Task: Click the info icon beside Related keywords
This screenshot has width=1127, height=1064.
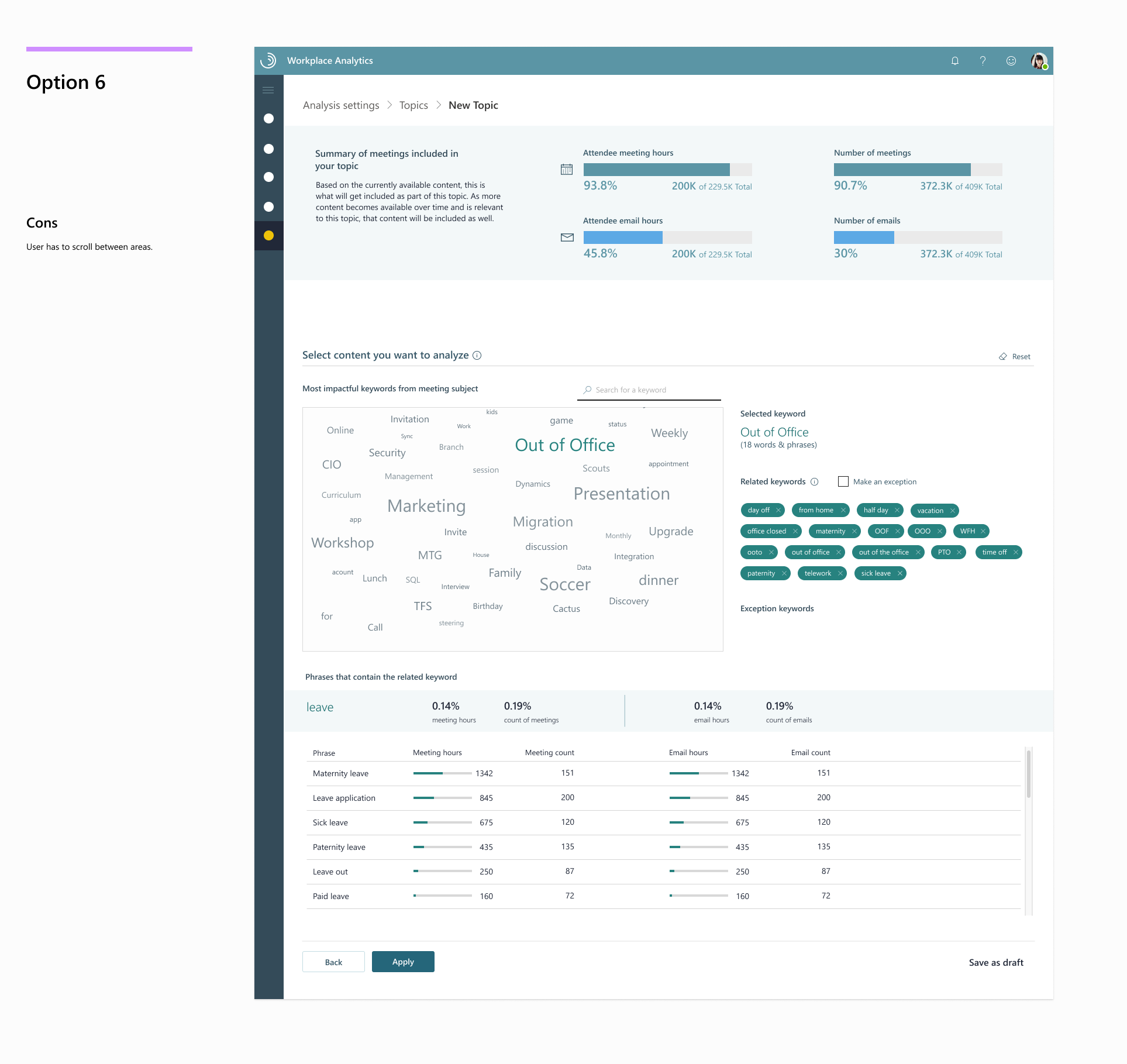Action: coord(814,481)
